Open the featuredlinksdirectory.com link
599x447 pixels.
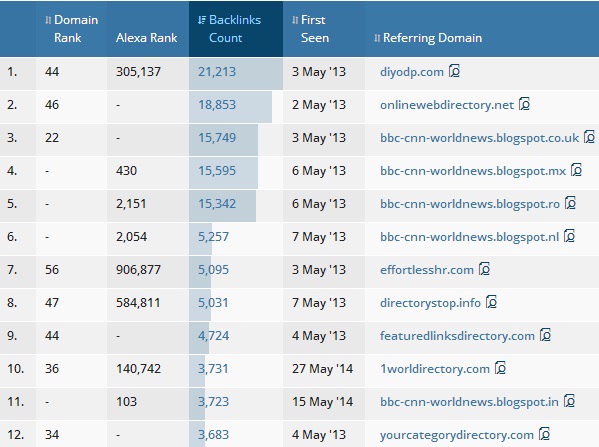click(x=458, y=336)
